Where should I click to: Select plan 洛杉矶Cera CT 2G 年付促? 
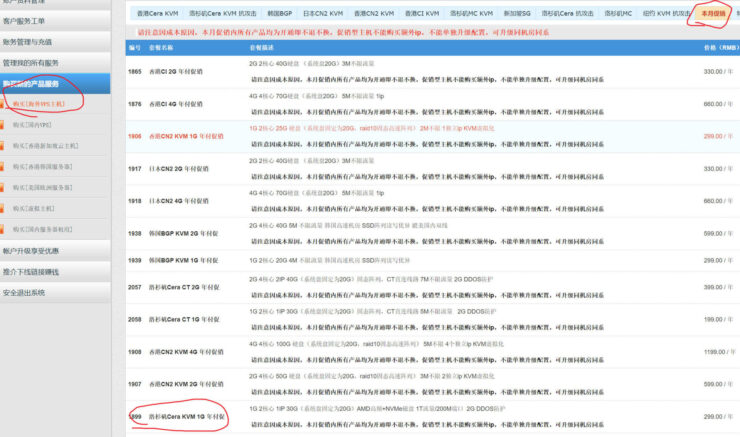click(x=184, y=287)
